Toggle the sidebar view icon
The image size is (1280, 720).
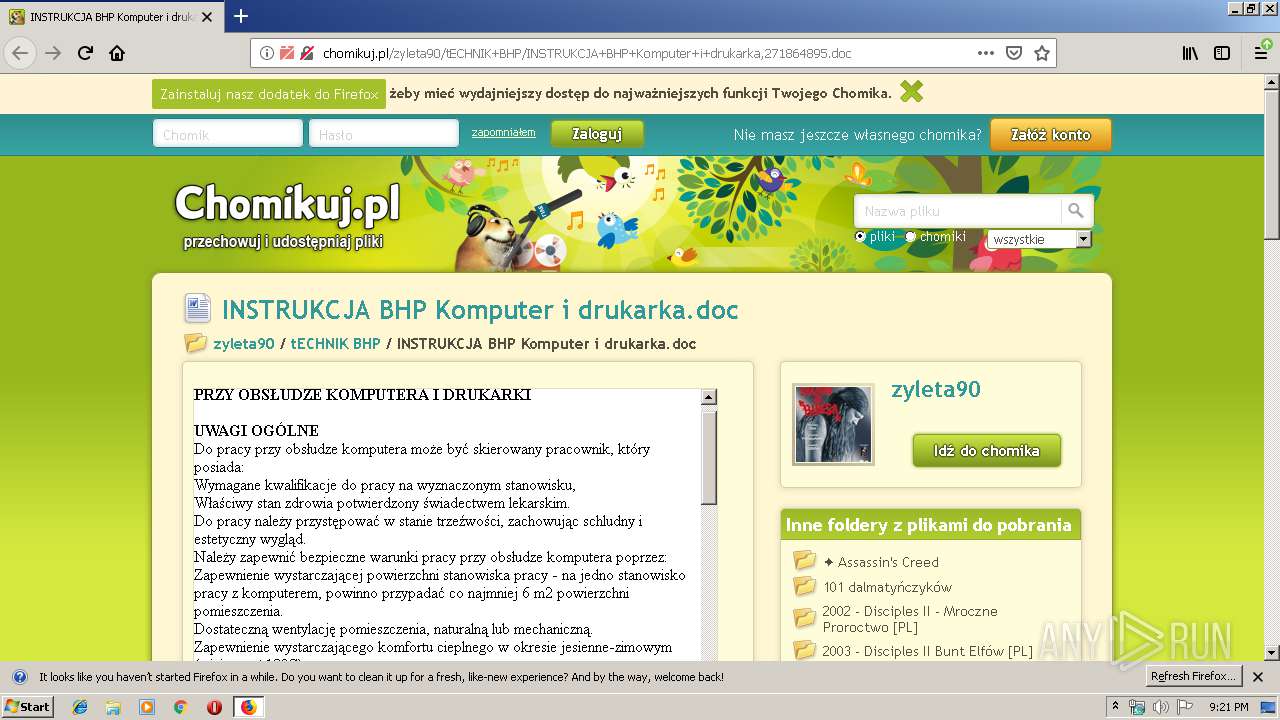1222,53
